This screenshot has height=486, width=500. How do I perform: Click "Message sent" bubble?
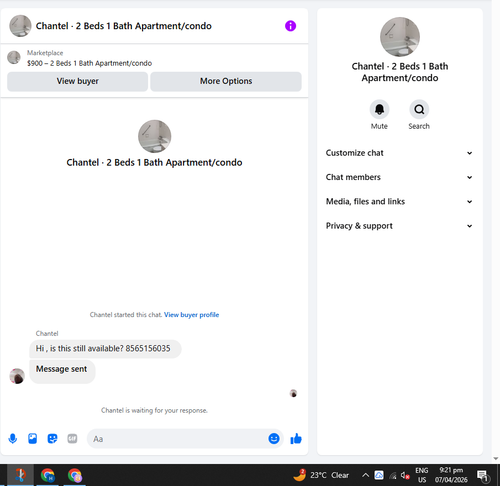point(62,371)
